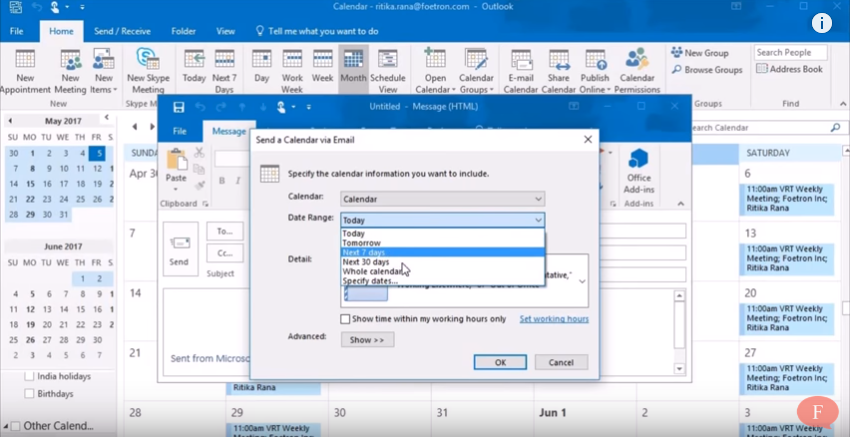
Task: Click the Search Calendar magnifier icon
Action: (835, 128)
